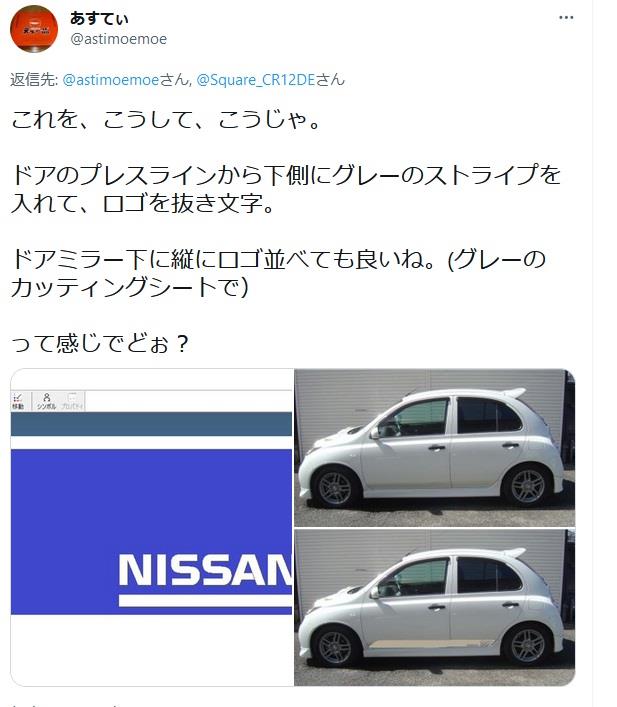Image resolution: width=617 pixels, height=707 pixels.
Task: Open the @astimoemoe mention in reply line
Action: coord(111,80)
